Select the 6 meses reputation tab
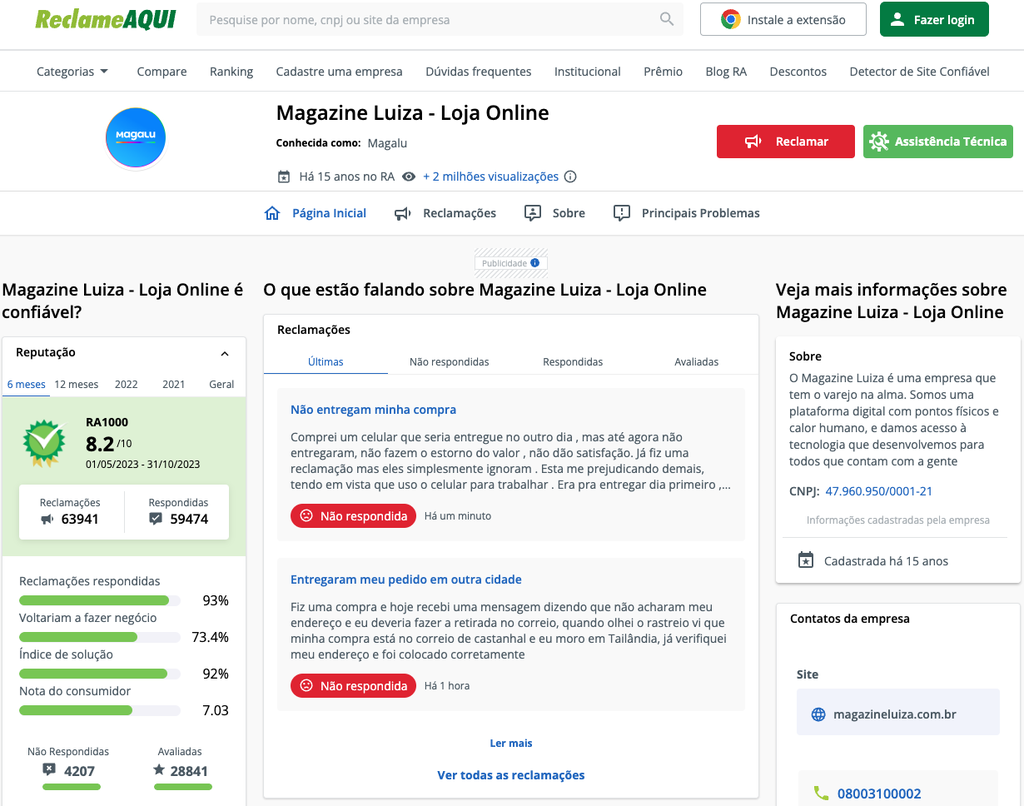The height and width of the screenshot is (806, 1024). [x=26, y=384]
